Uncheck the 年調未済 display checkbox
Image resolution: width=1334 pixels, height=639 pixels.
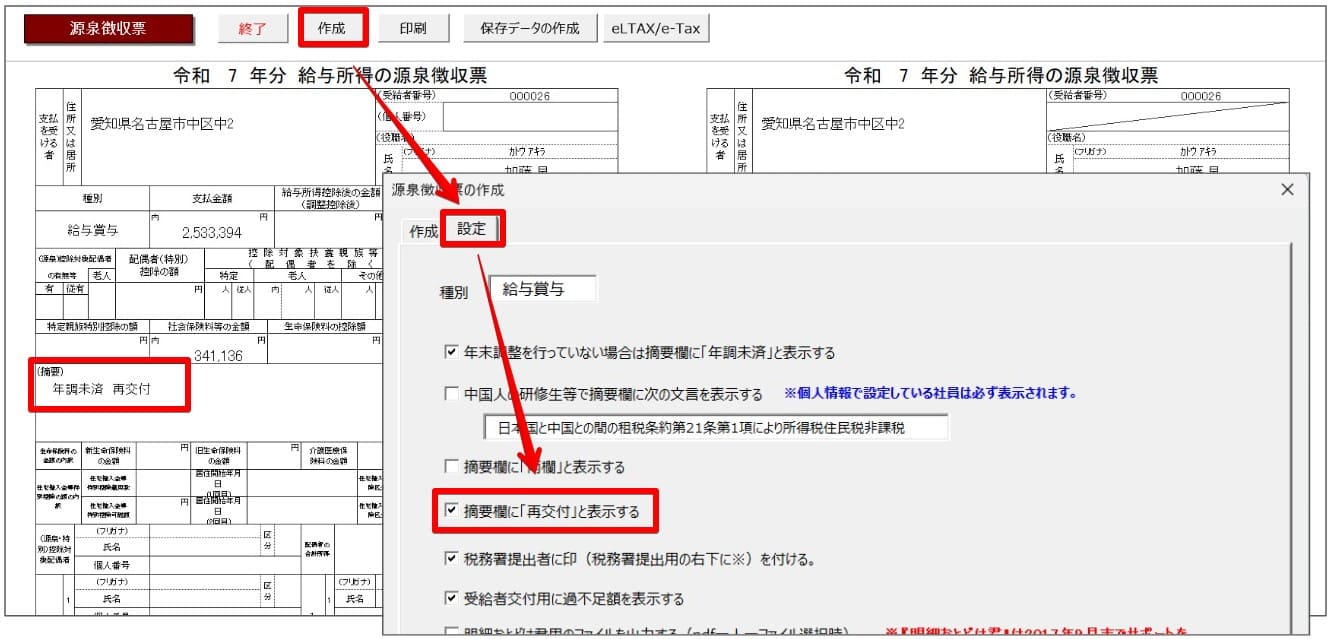pos(451,353)
